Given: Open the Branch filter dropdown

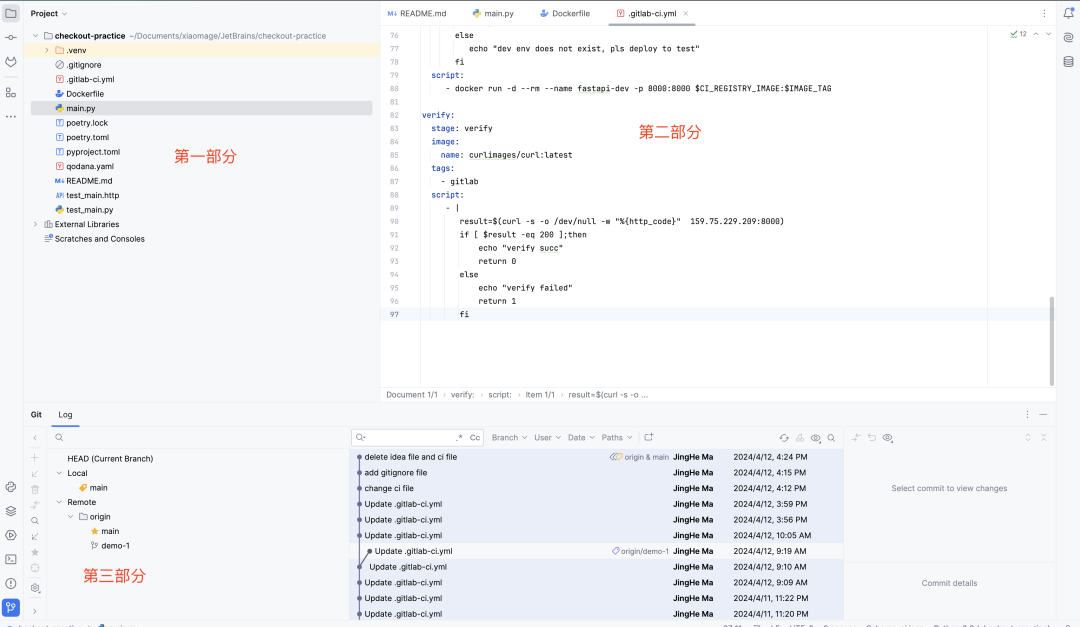Looking at the screenshot, I should (x=509, y=438).
